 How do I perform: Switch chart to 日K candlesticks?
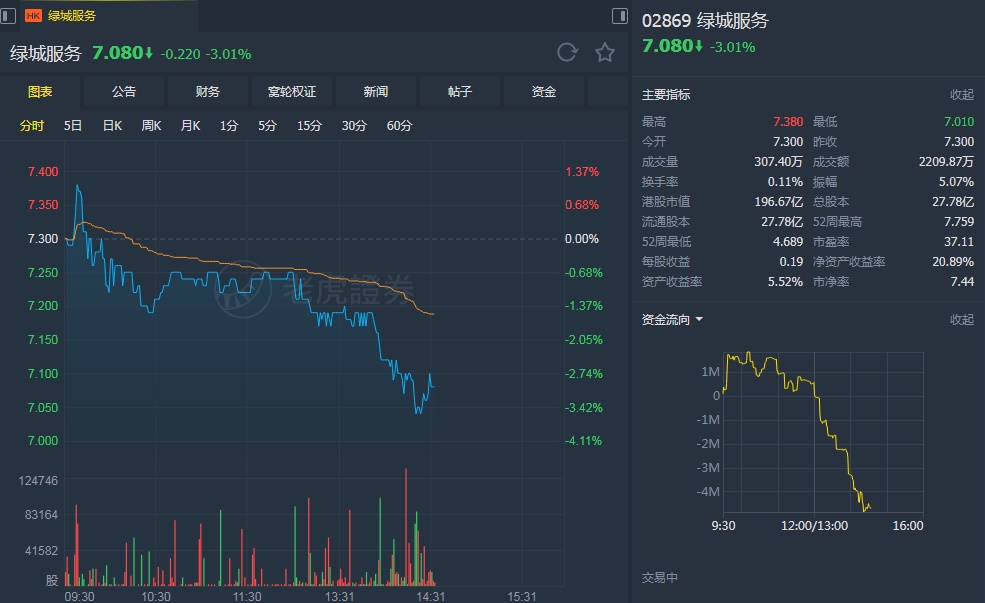click(x=112, y=126)
